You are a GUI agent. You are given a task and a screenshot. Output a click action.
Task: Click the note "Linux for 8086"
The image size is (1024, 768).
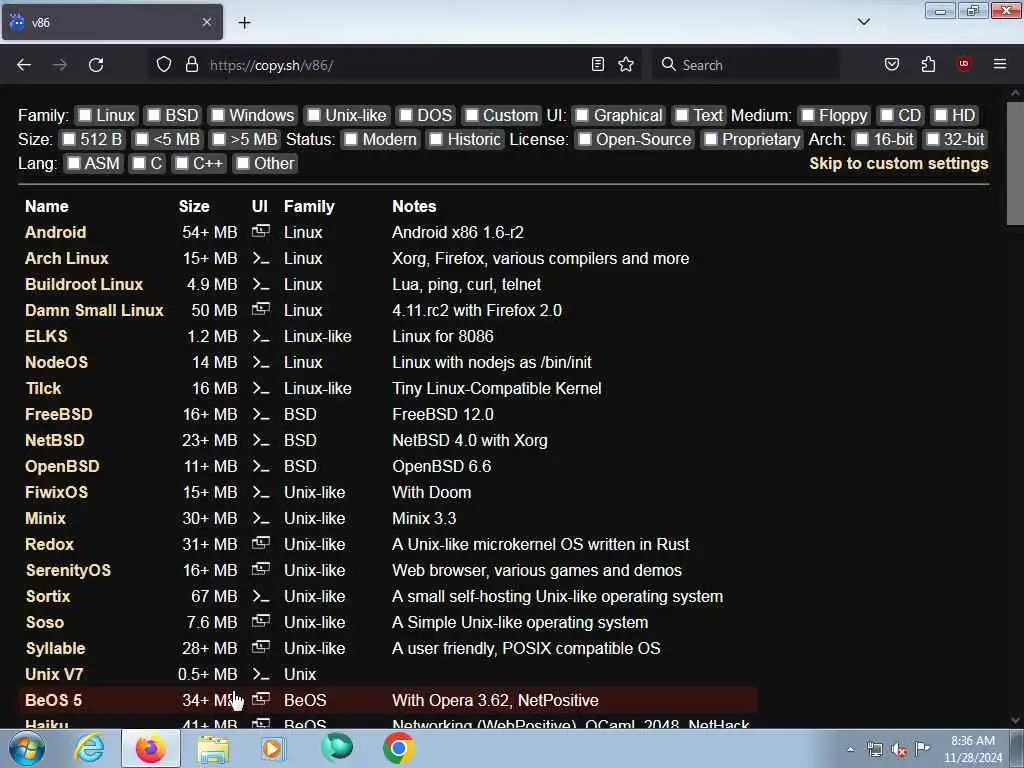[x=443, y=336]
